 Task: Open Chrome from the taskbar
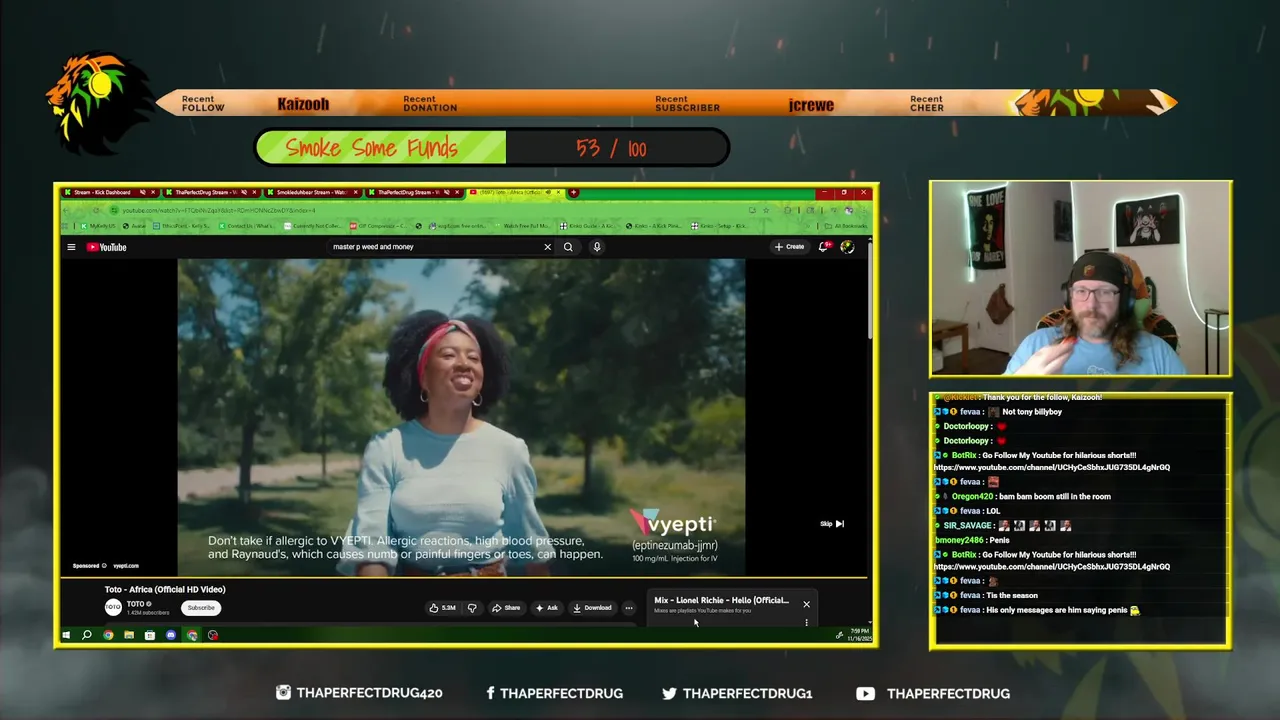108,635
